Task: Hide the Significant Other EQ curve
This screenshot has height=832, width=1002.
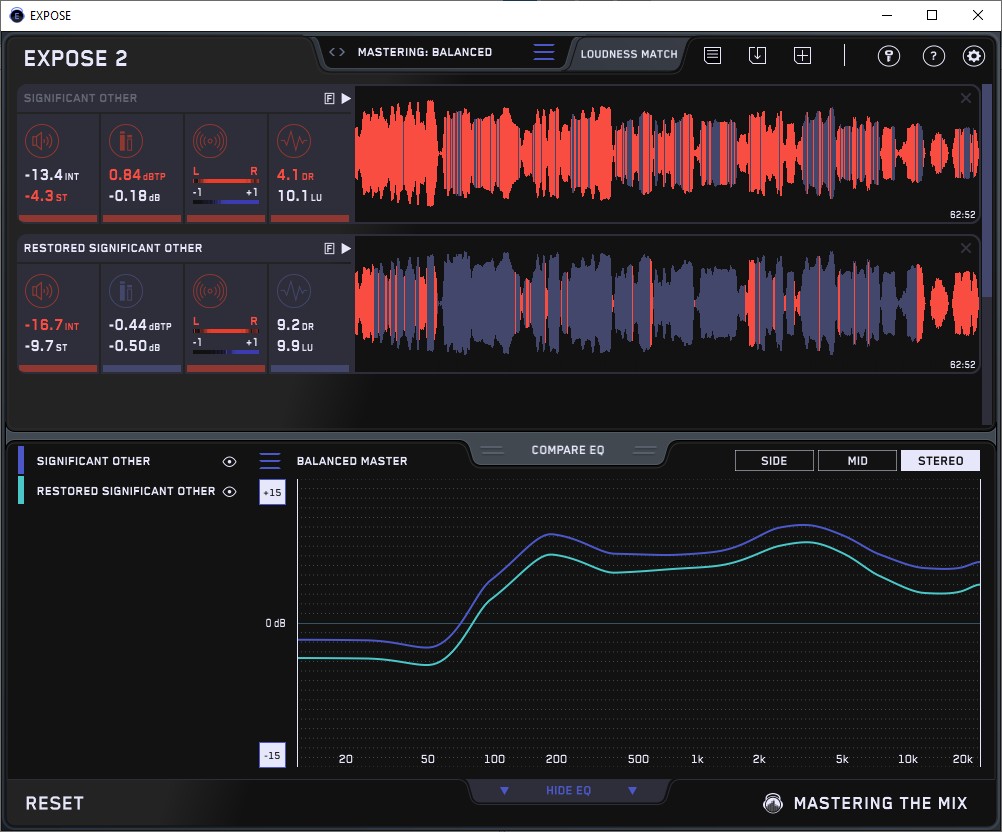Action: 229,461
